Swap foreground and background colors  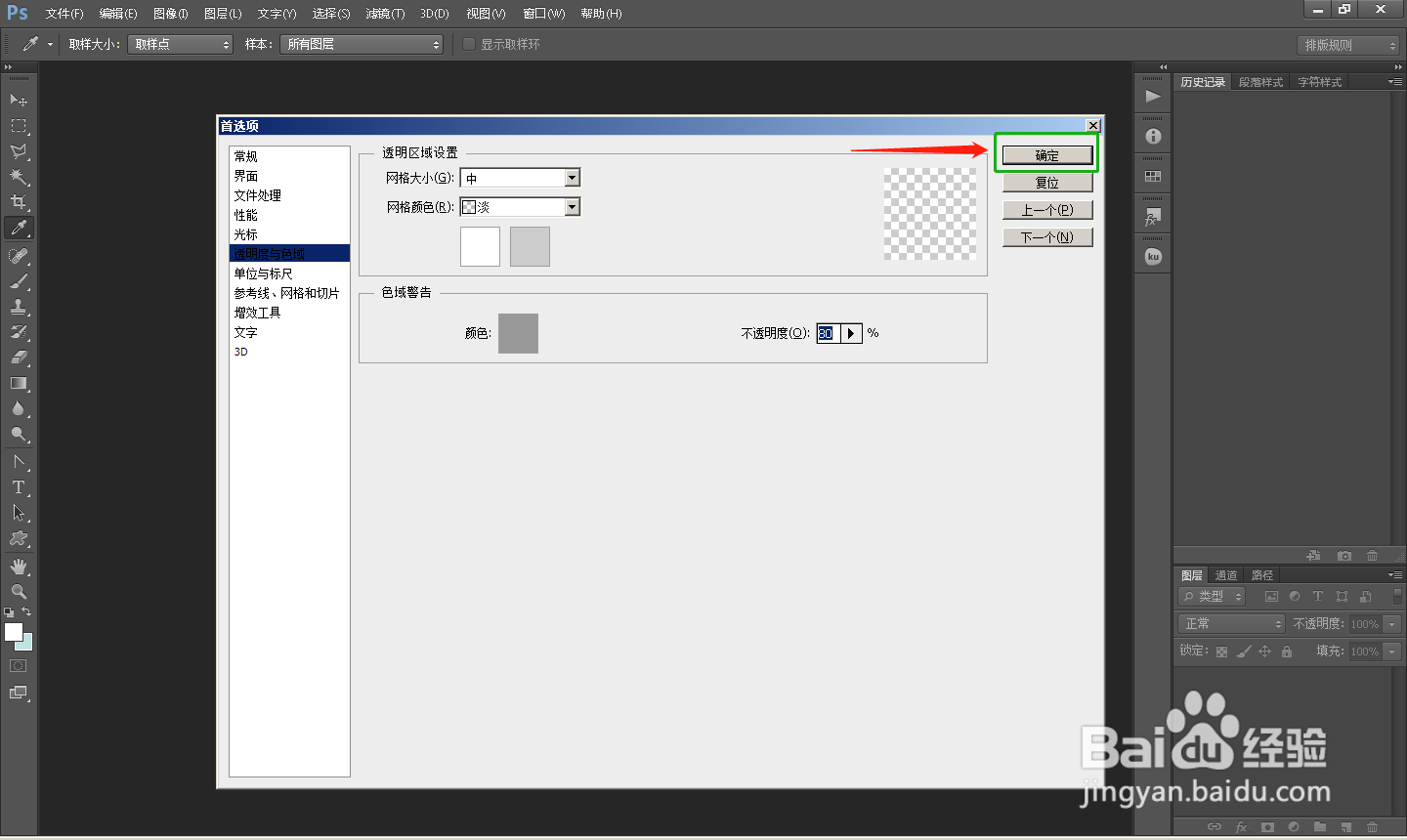[x=27, y=612]
